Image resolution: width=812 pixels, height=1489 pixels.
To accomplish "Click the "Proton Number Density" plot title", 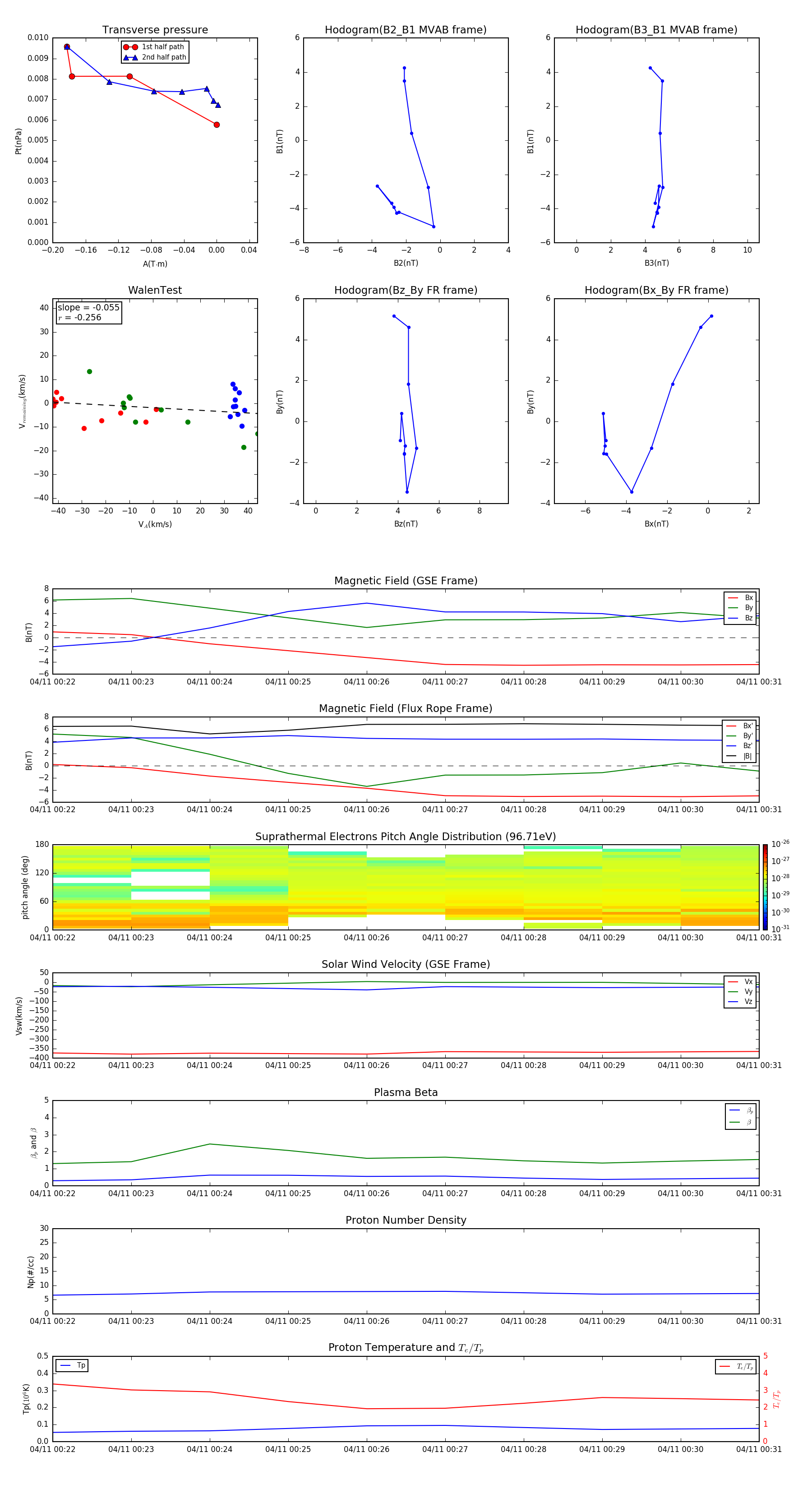I will point(406,1220).
